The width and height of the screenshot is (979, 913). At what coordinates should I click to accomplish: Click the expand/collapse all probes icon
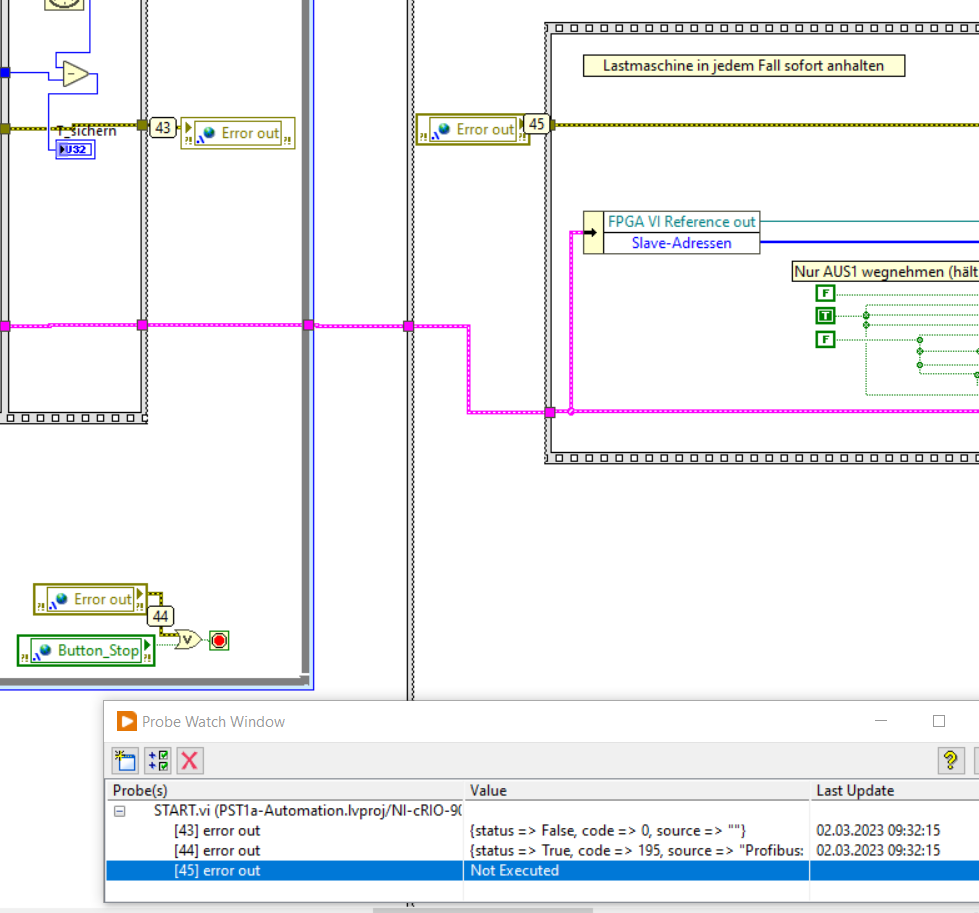coord(157,761)
